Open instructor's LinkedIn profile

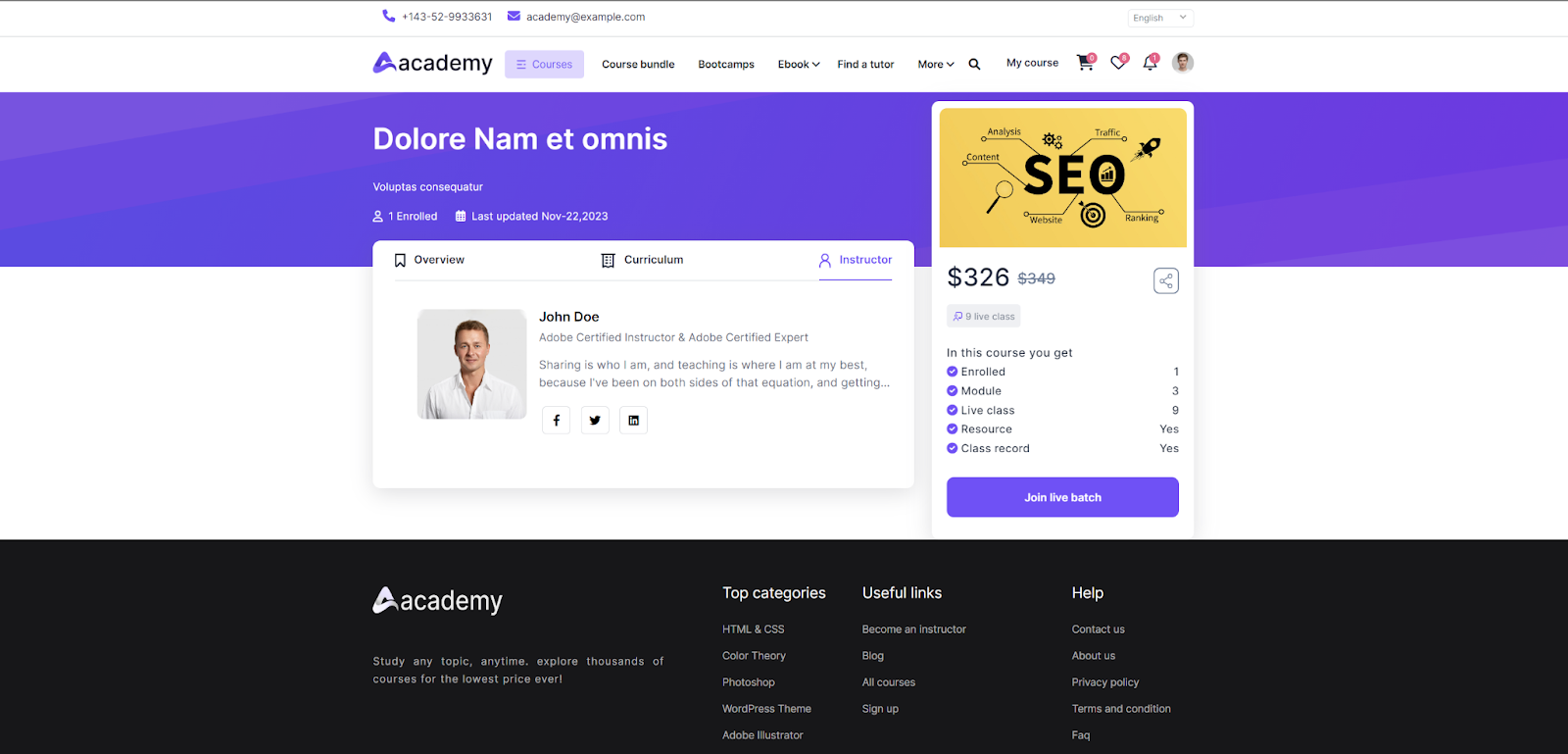(x=633, y=421)
